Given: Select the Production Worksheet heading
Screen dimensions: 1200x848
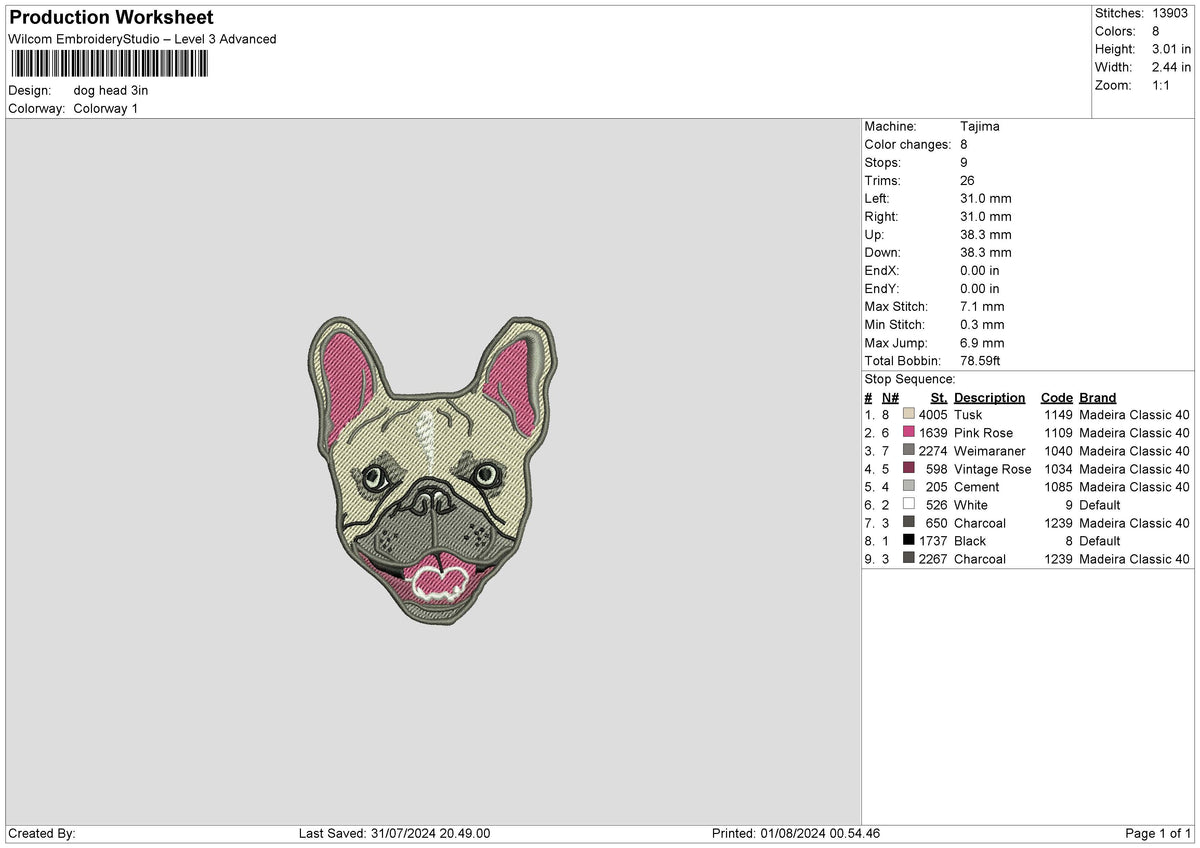Looking at the screenshot, I should pyautogui.click(x=110, y=17).
